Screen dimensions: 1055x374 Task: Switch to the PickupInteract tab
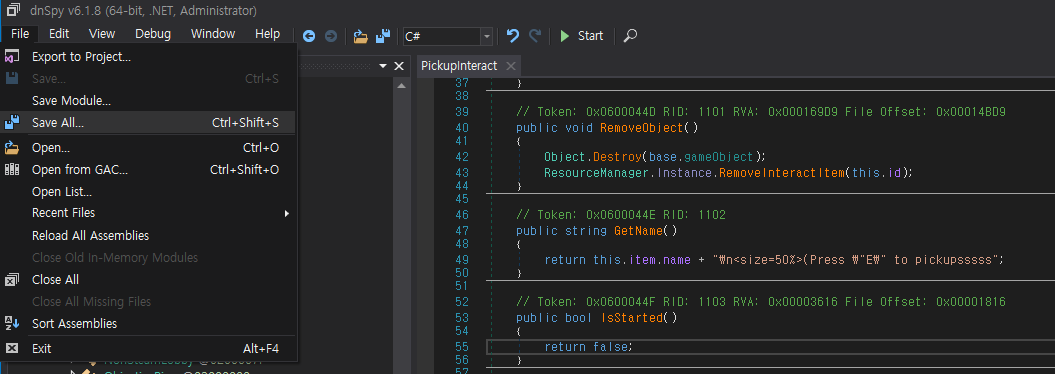pos(459,66)
